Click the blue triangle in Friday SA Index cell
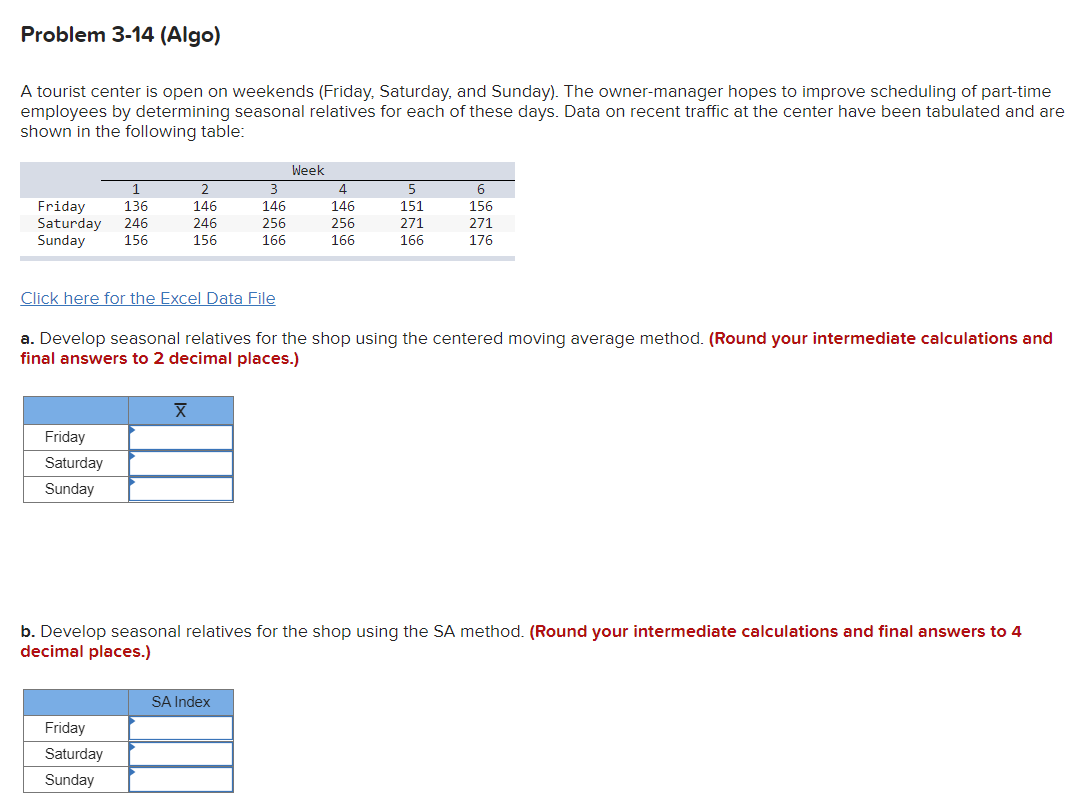 coord(131,721)
